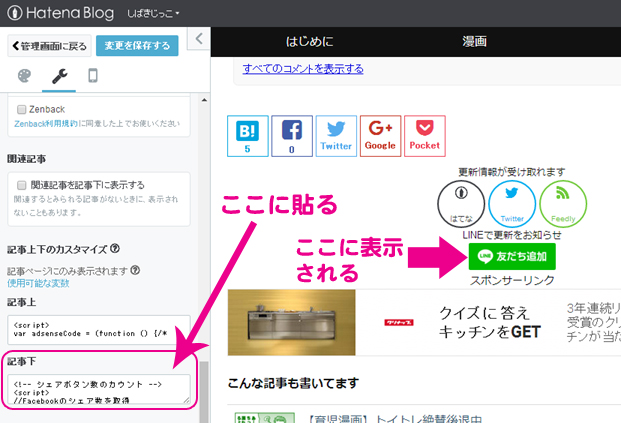
Task: Select the wrench customize tab
Action: pos(59,76)
